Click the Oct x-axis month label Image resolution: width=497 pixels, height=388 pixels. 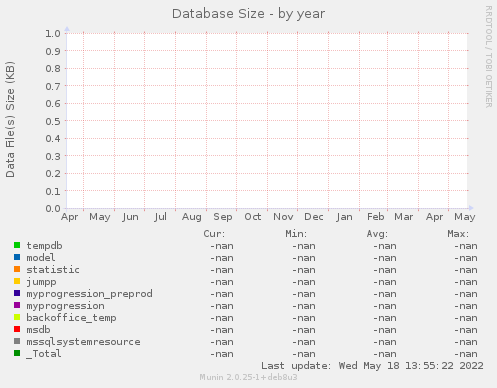tap(253, 217)
